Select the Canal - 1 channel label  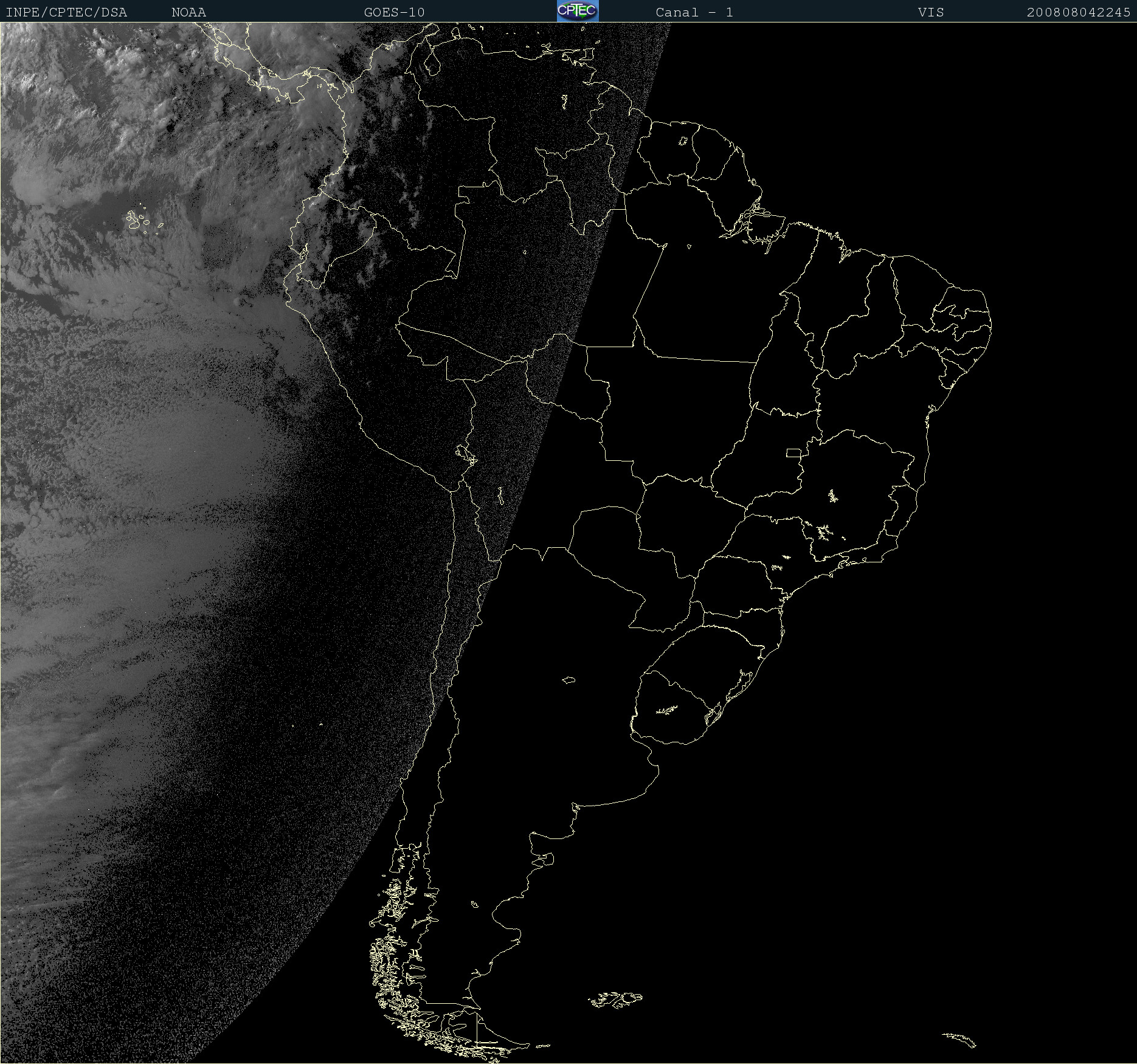tap(694, 12)
